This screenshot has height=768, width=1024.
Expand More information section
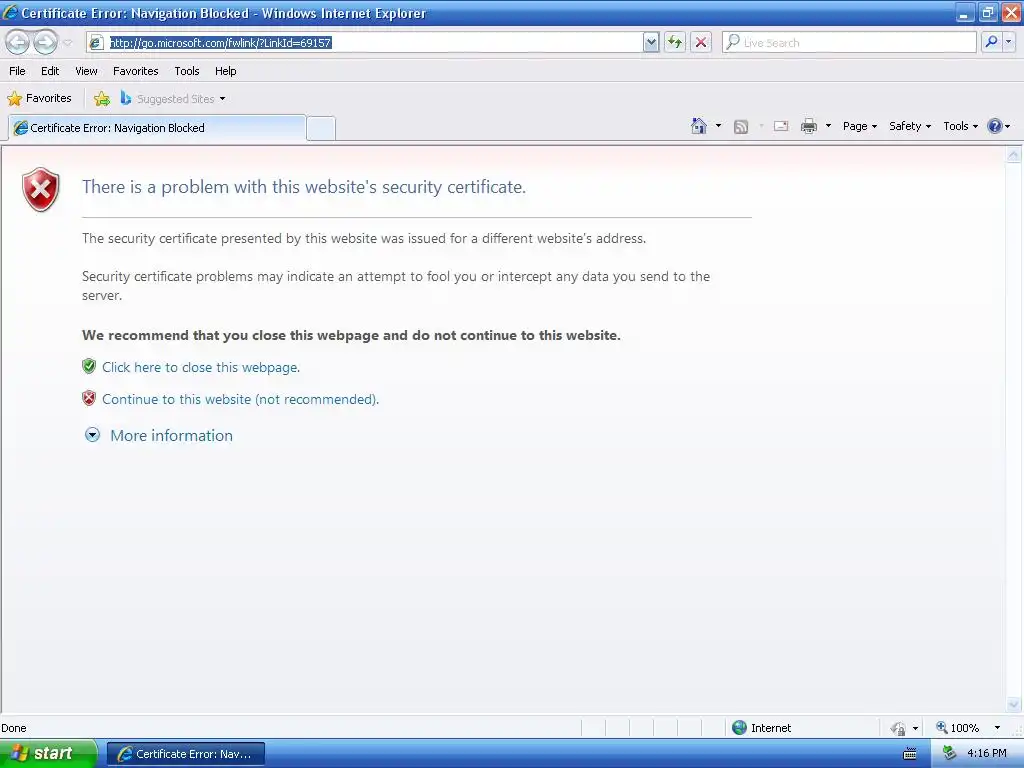pos(171,436)
